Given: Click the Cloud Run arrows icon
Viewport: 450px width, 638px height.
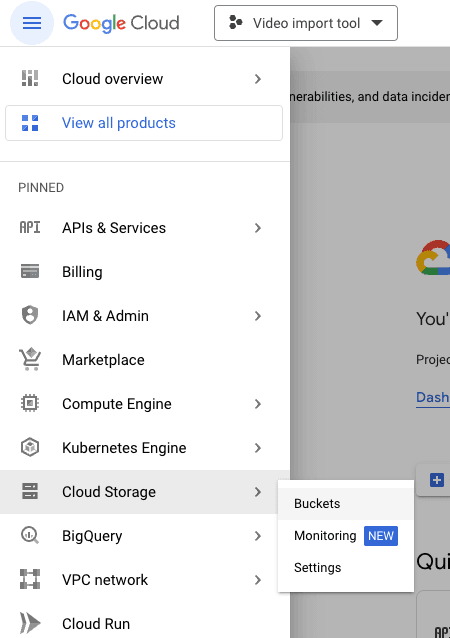Looking at the screenshot, I should [30, 623].
